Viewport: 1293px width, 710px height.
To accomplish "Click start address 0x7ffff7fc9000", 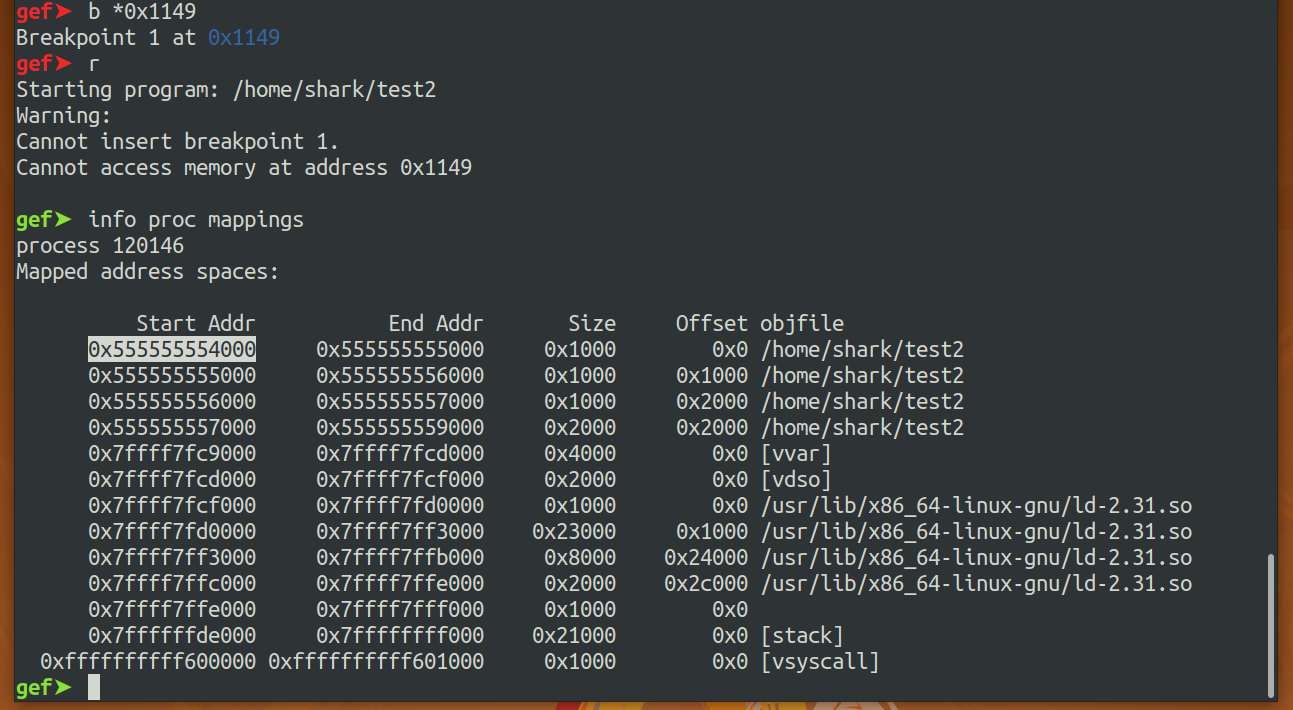I will (x=172, y=454).
